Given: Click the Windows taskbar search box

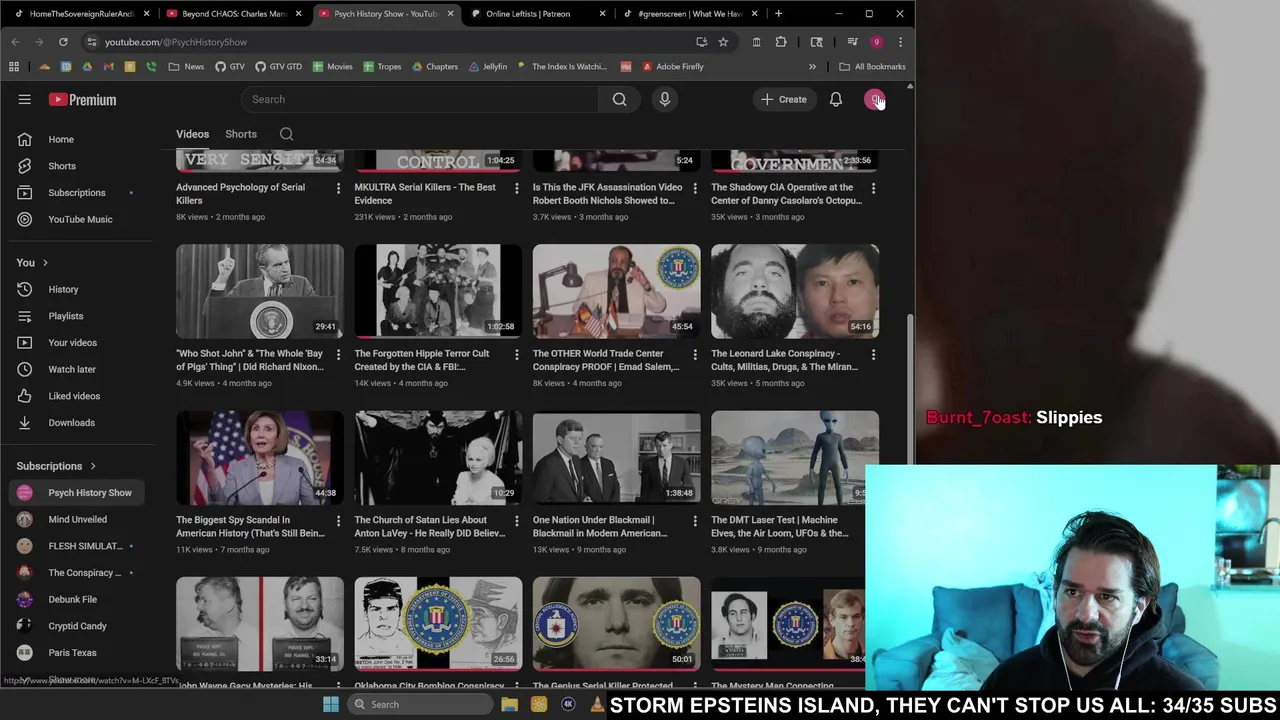Looking at the screenshot, I should click(418, 704).
